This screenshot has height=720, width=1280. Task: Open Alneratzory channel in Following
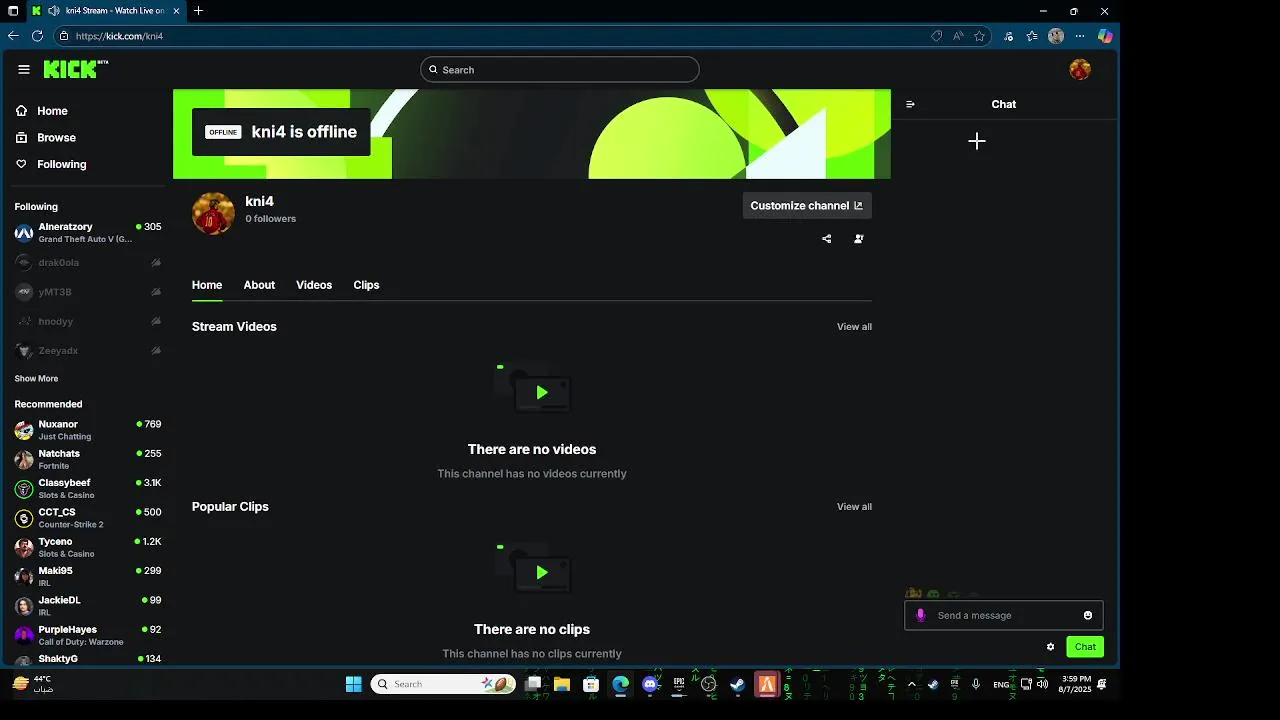pos(88,233)
